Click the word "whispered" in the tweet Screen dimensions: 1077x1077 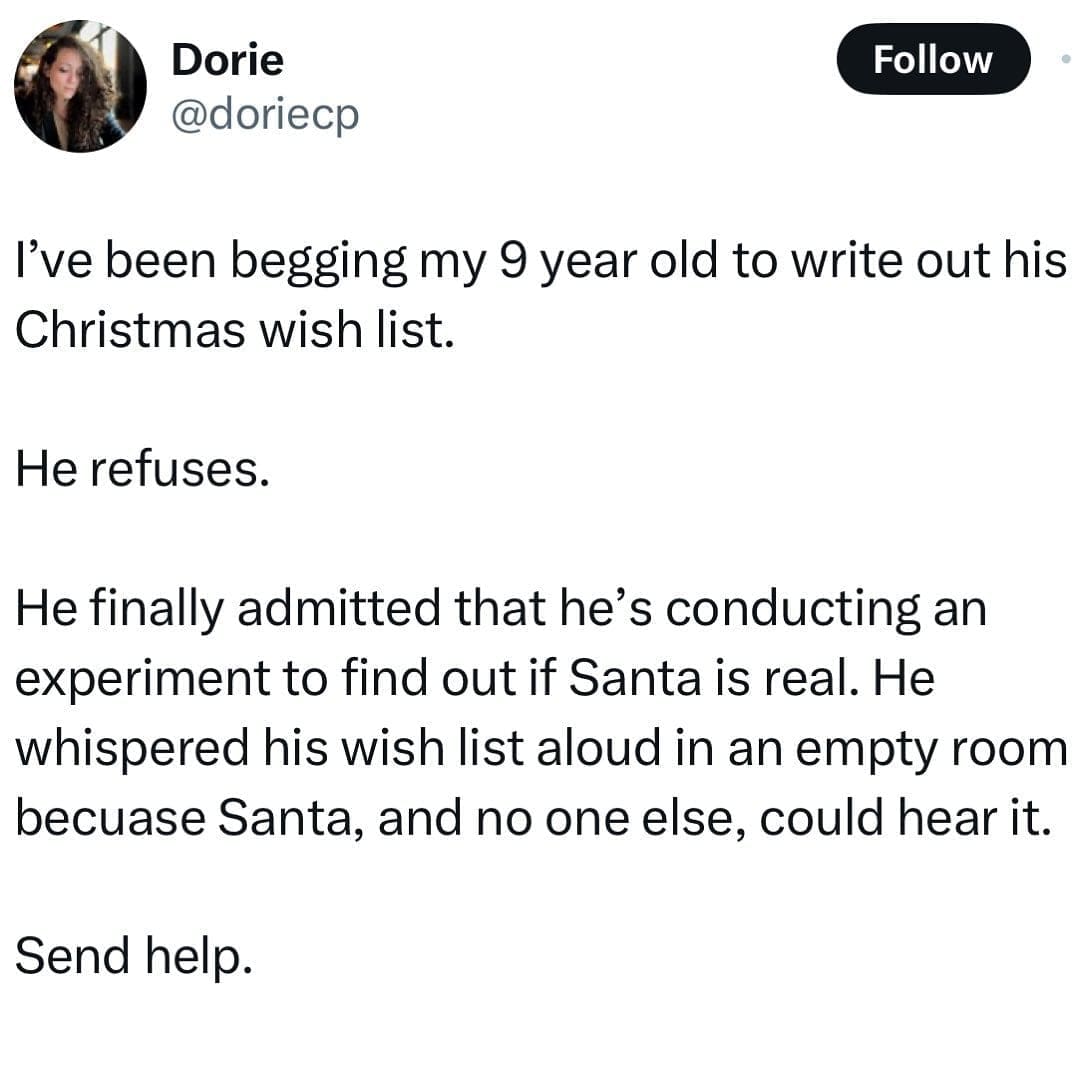click(128, 748)
